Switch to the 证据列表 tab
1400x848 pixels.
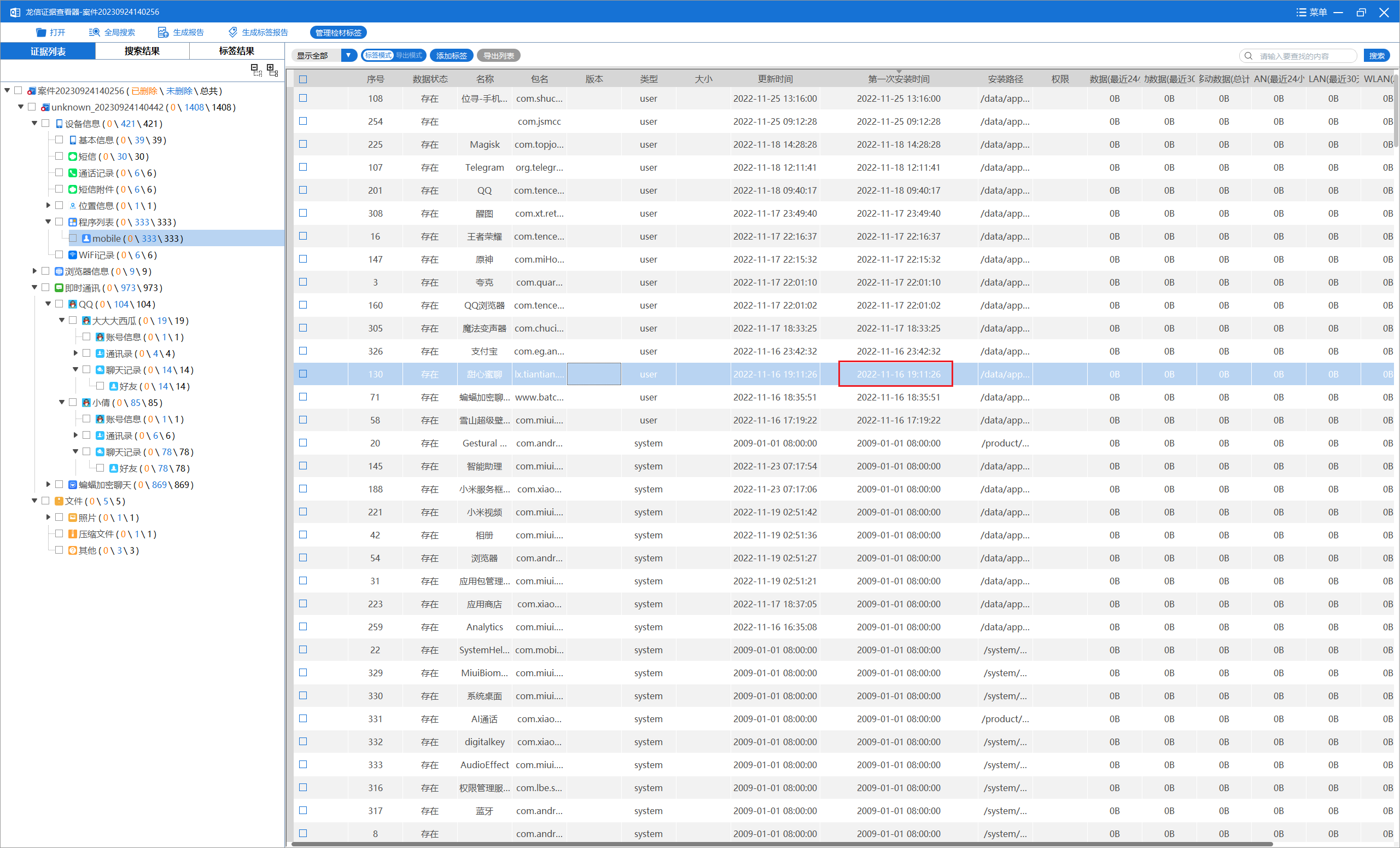point(48,51)
